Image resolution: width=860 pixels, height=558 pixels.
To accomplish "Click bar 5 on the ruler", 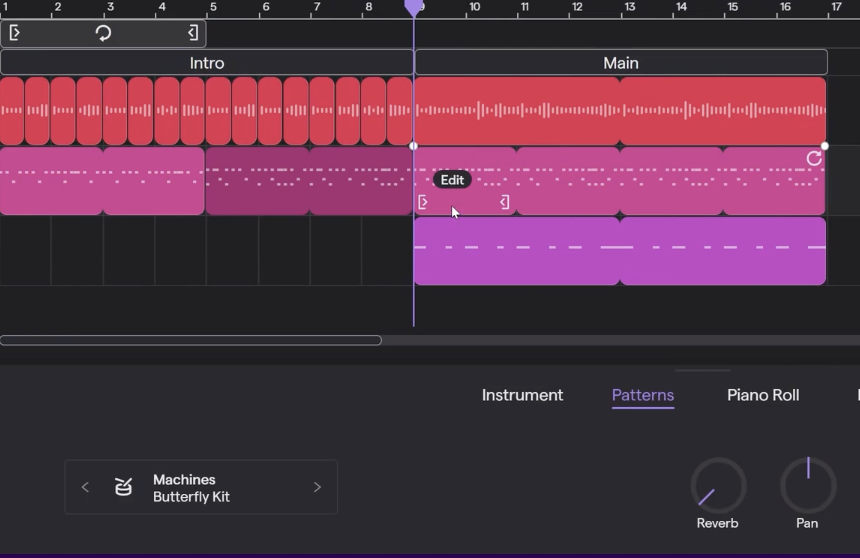I will click(213, 7).
